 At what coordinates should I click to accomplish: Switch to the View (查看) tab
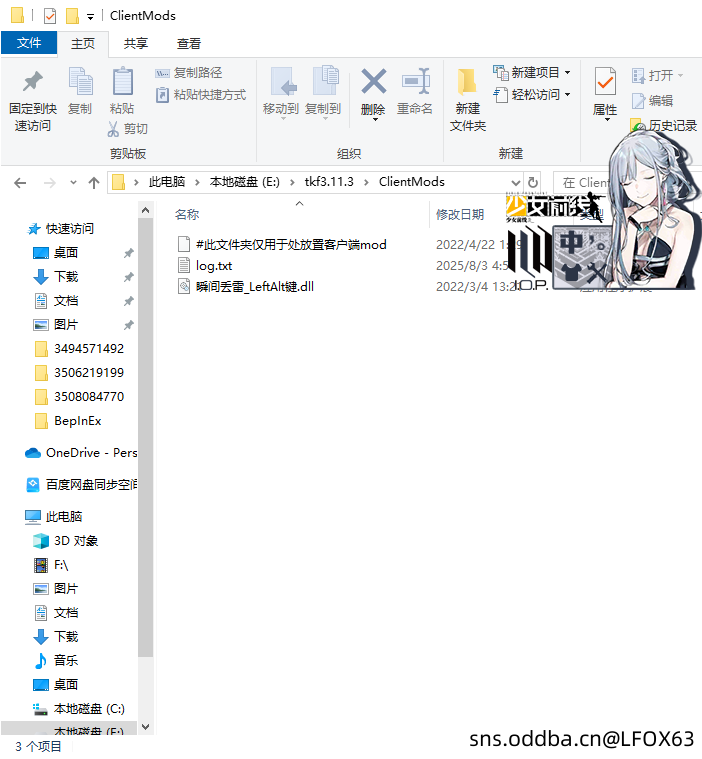pos(189,44)
